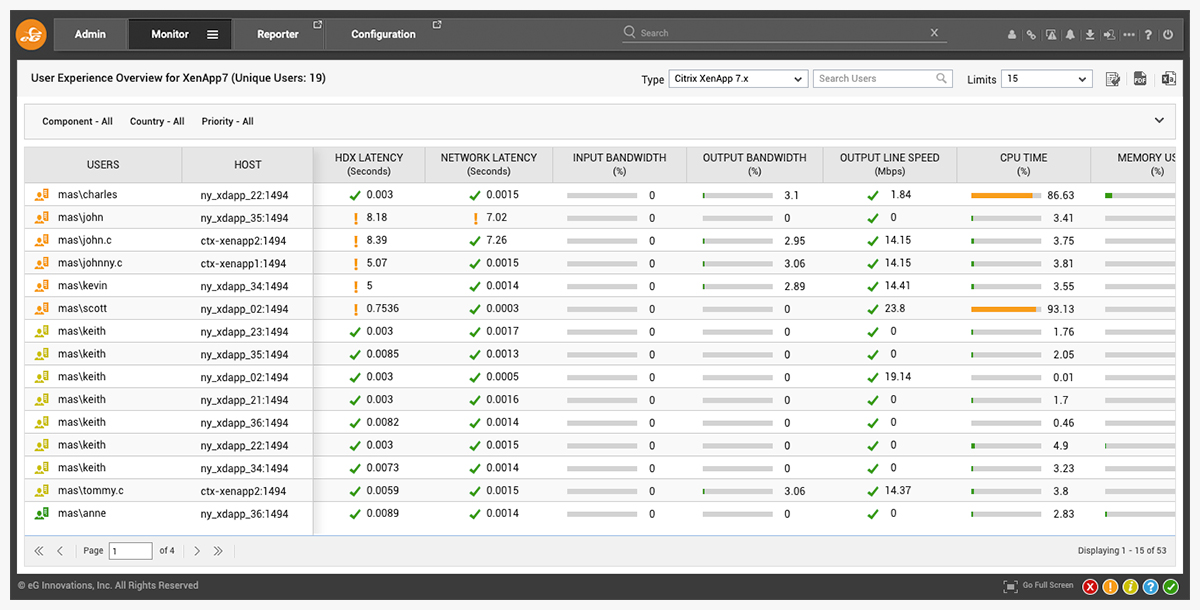Jump to the last page
The height and width of the screenshot is (610, 1200).
[218, 551]
